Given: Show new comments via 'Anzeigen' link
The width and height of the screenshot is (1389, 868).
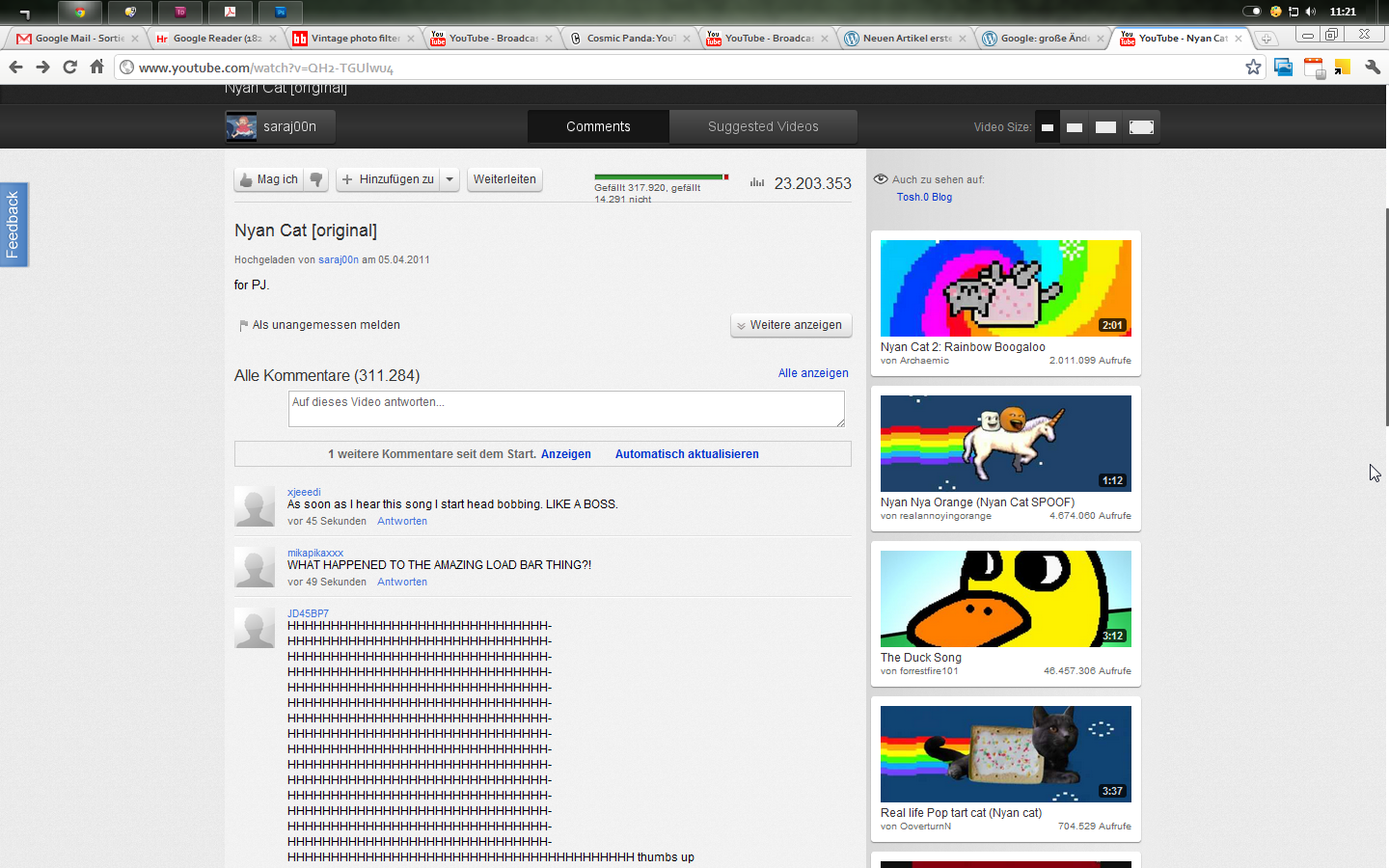Looking at the screenshot, I should click(565, 454).
